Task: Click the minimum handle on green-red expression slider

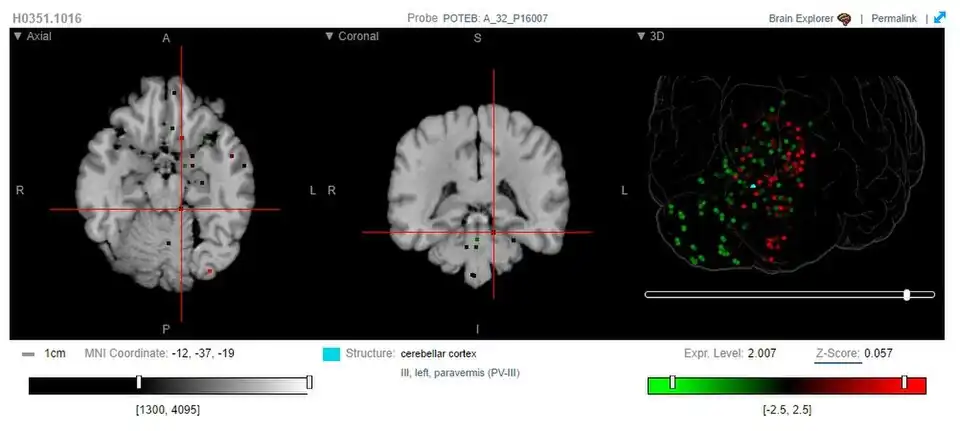Action: point(672,382)
